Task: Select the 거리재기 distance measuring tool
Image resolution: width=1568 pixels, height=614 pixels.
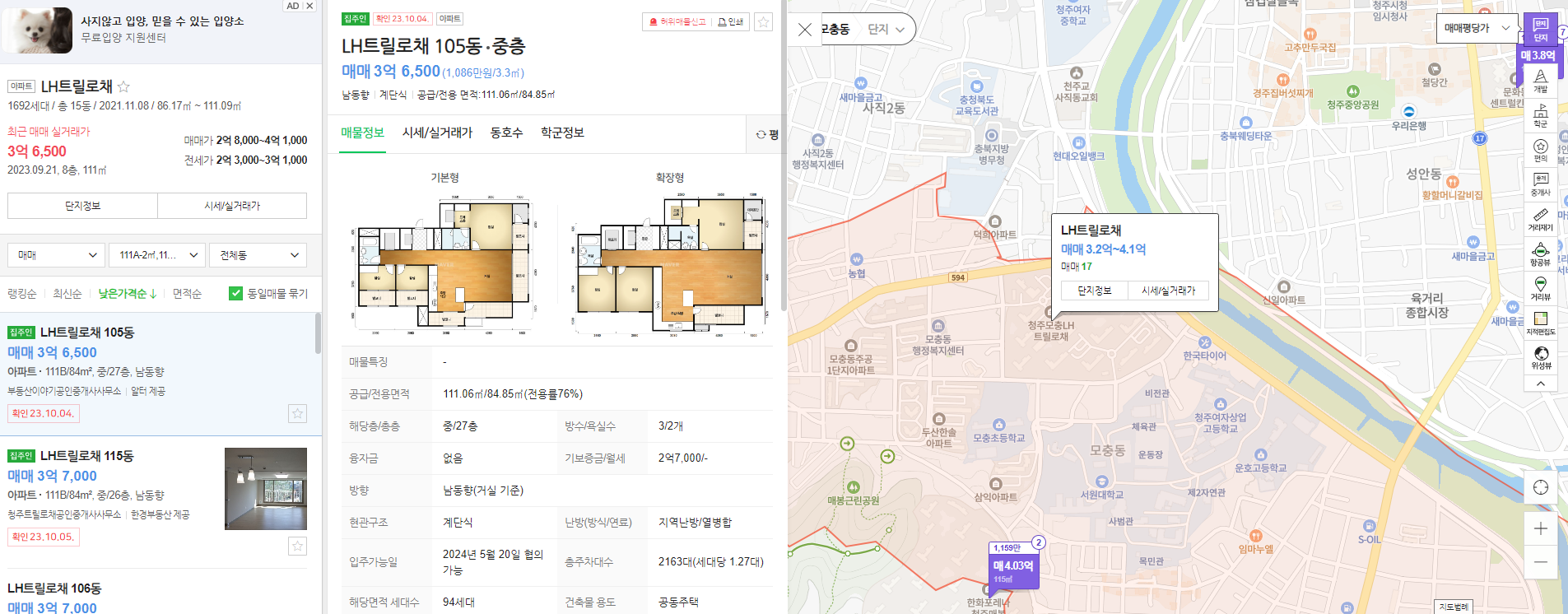Action: coord(1540,220)
